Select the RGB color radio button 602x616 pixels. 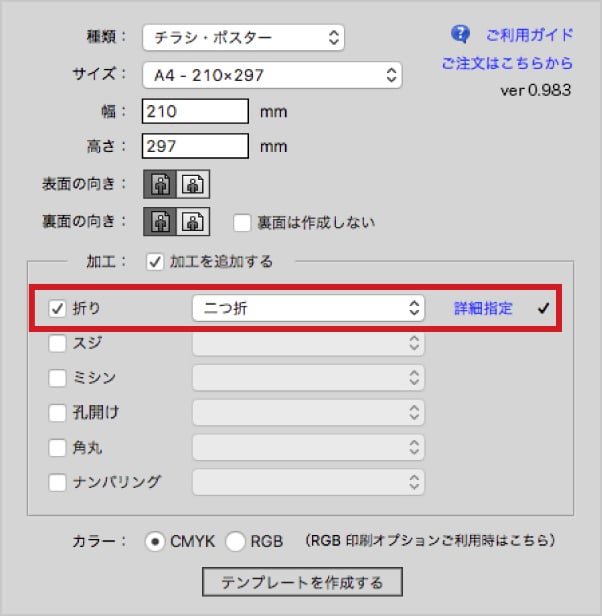point(235,542)
